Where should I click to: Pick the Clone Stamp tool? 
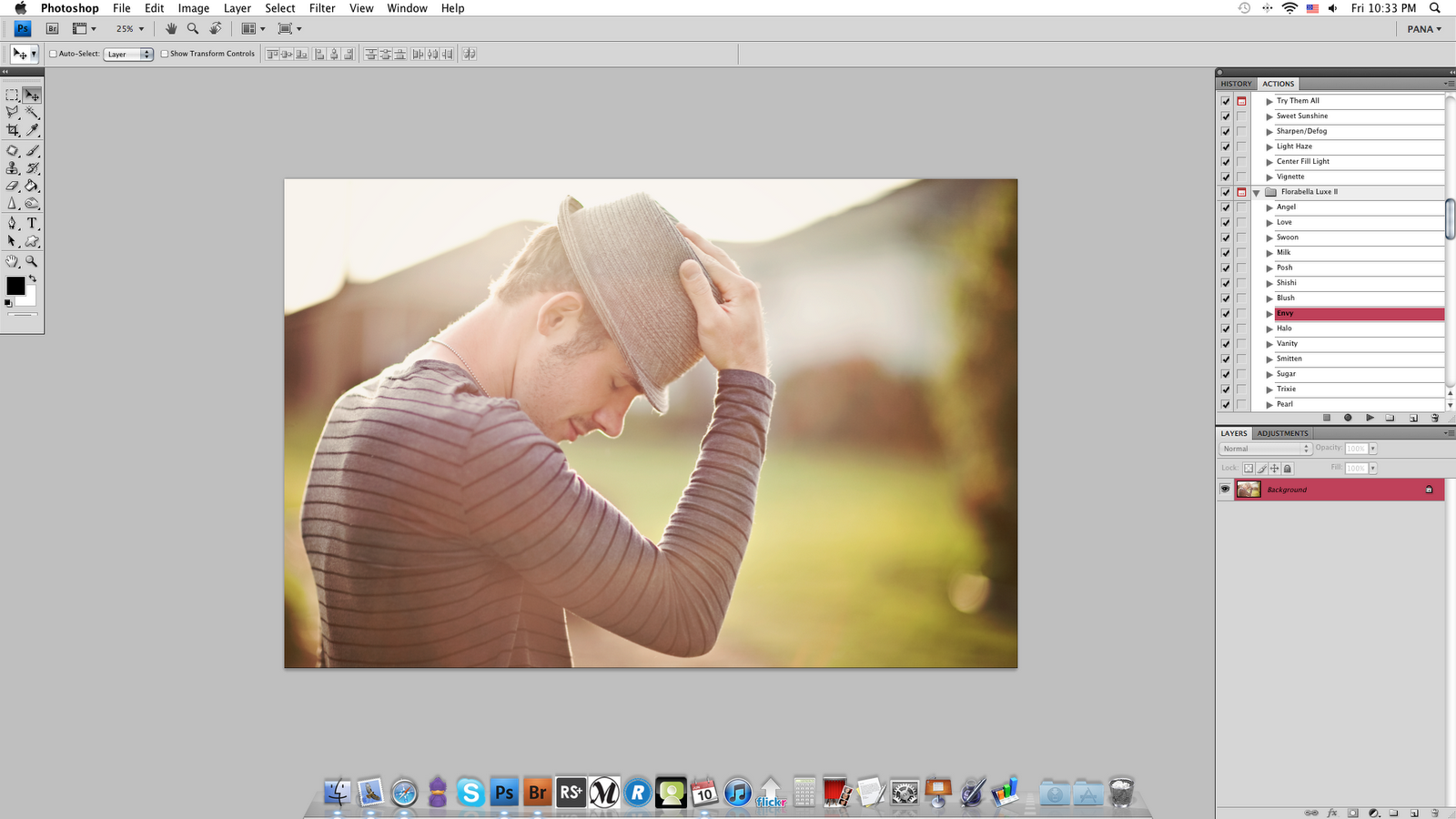[x=13, y=168]
